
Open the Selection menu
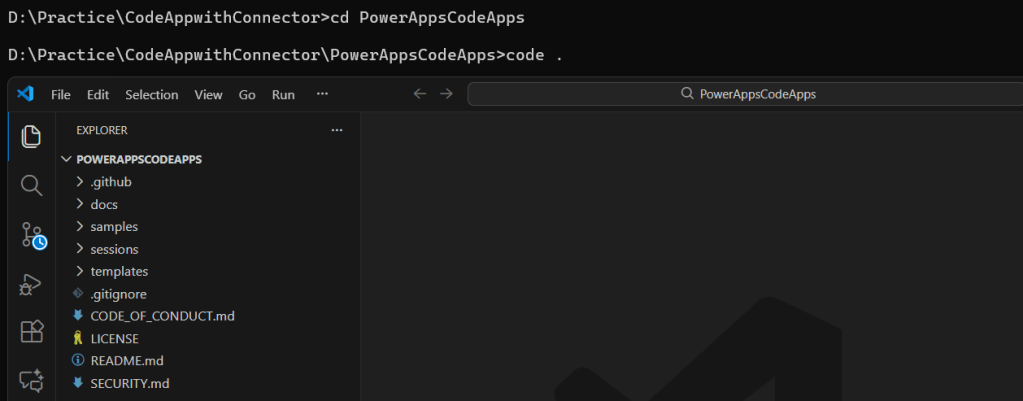[151, 95]
